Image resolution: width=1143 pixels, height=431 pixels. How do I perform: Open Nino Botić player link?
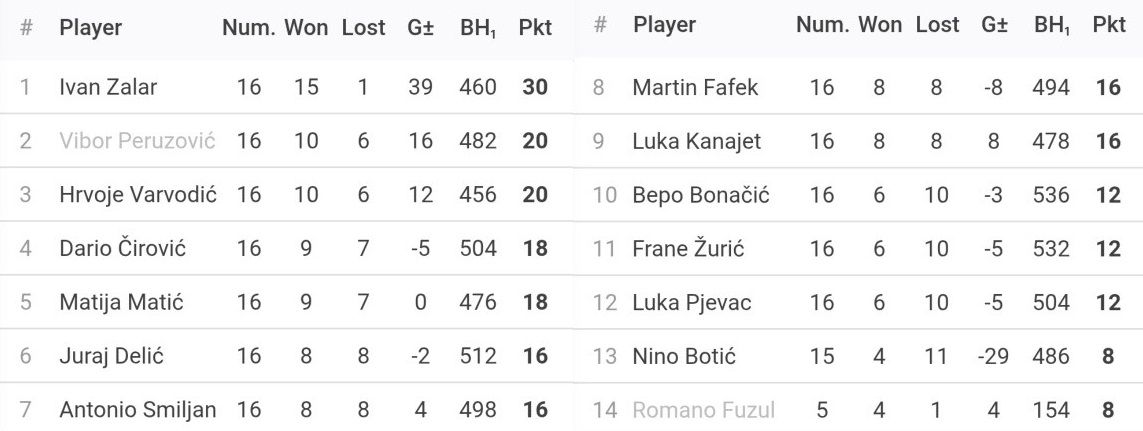click(x=684, y=357)
